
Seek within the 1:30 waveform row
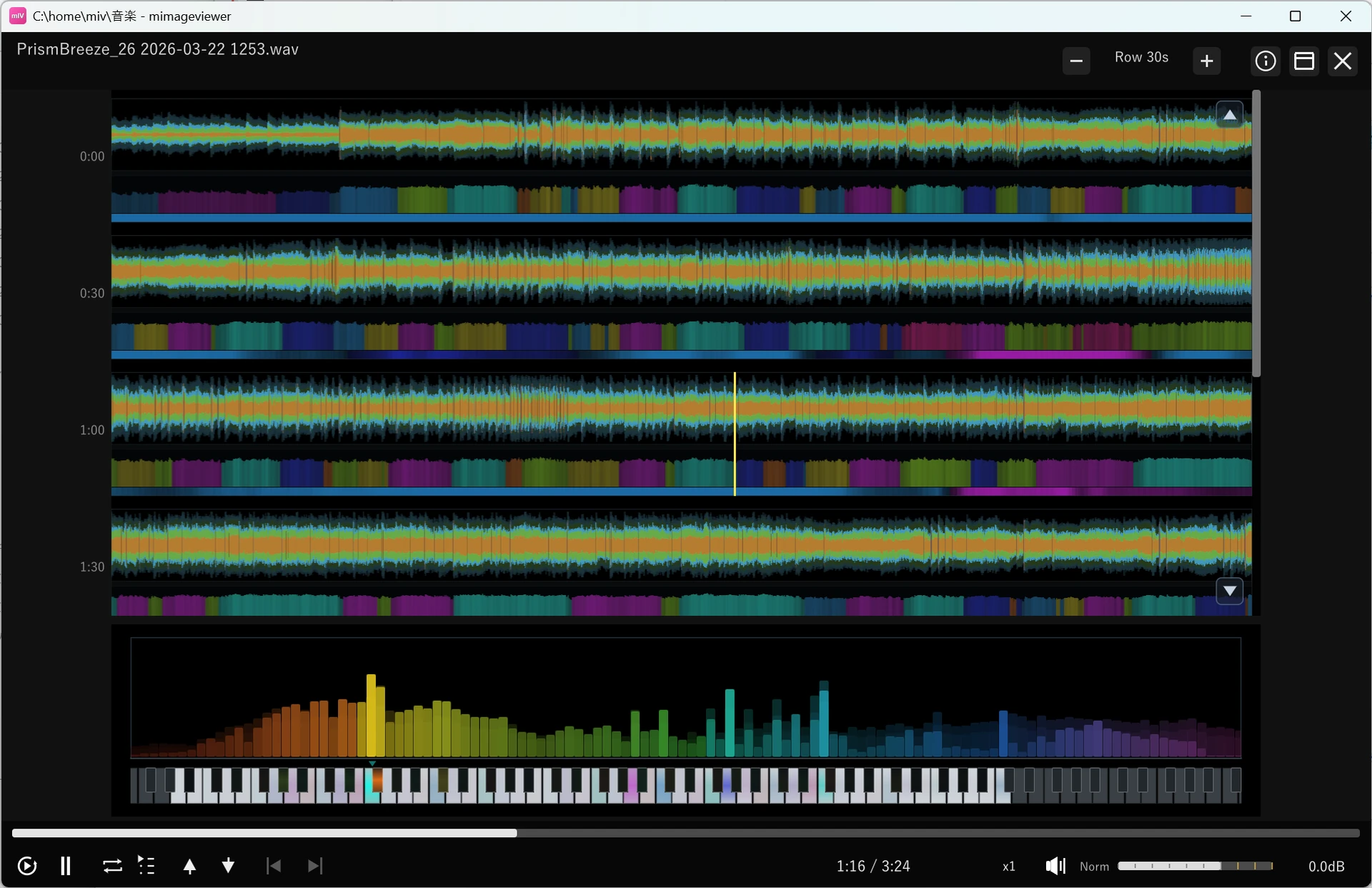pos(681,545)
